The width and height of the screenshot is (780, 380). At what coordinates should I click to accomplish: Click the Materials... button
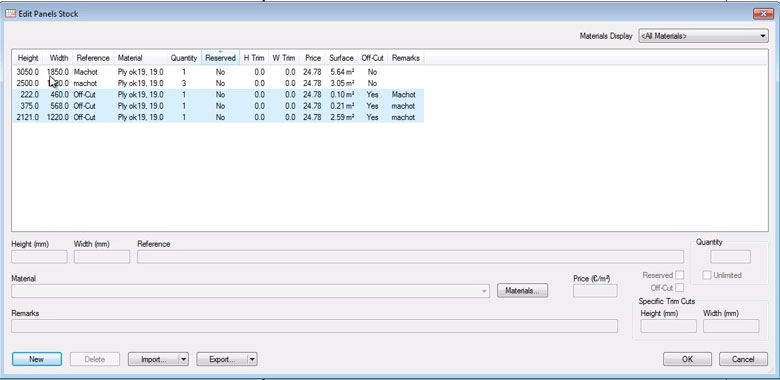click(522, 291)
